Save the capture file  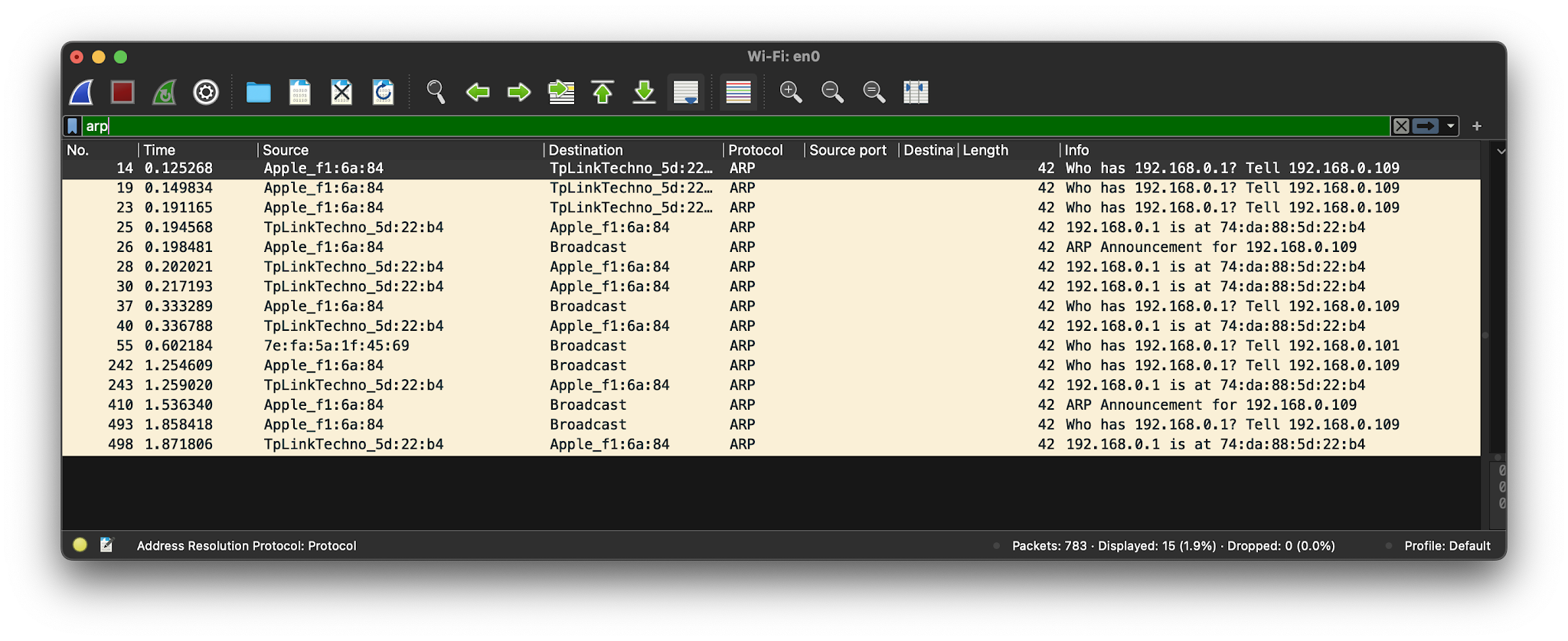(299, 93)
